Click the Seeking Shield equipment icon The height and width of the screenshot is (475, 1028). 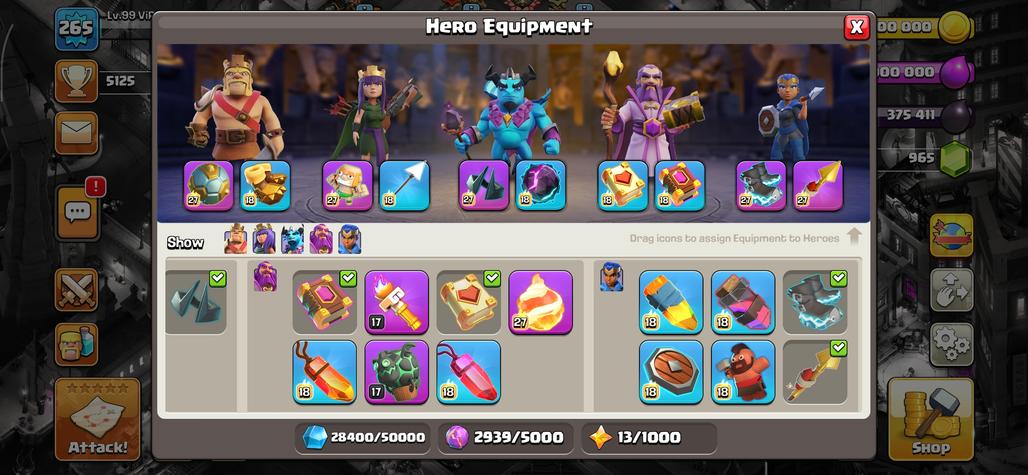[x=671, y=371]
